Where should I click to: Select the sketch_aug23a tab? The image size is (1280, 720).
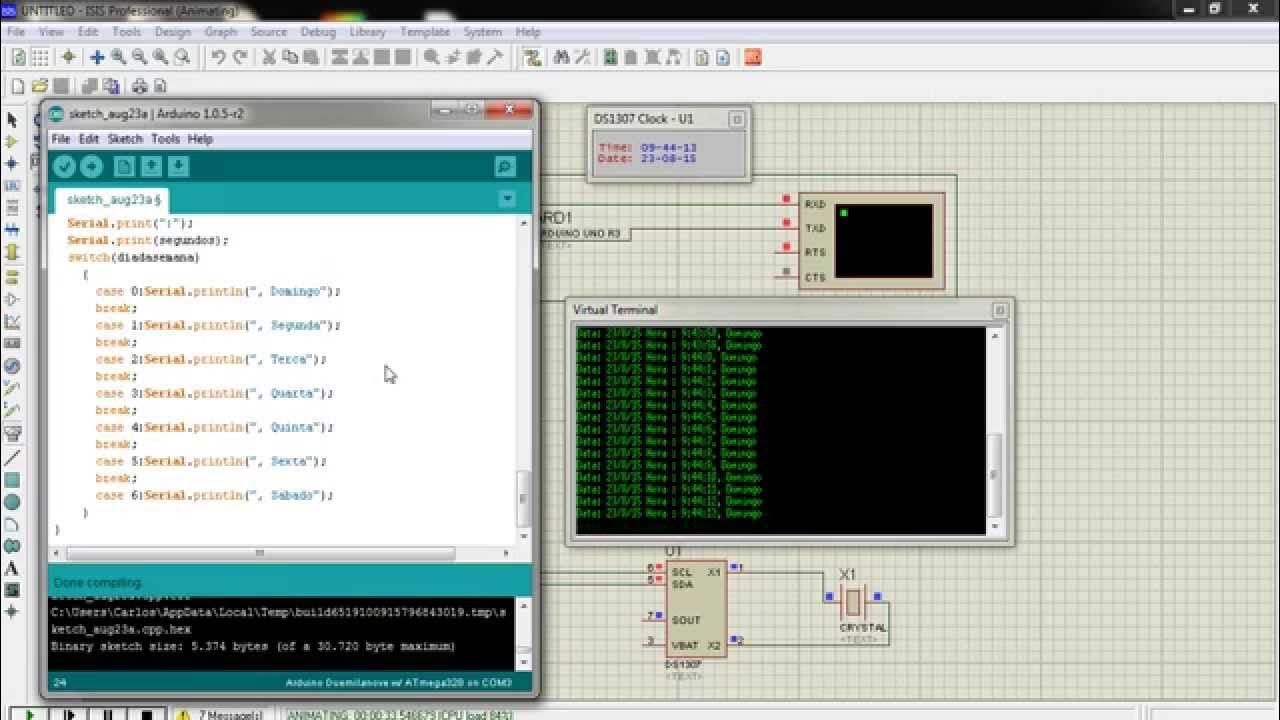(112, 200)
